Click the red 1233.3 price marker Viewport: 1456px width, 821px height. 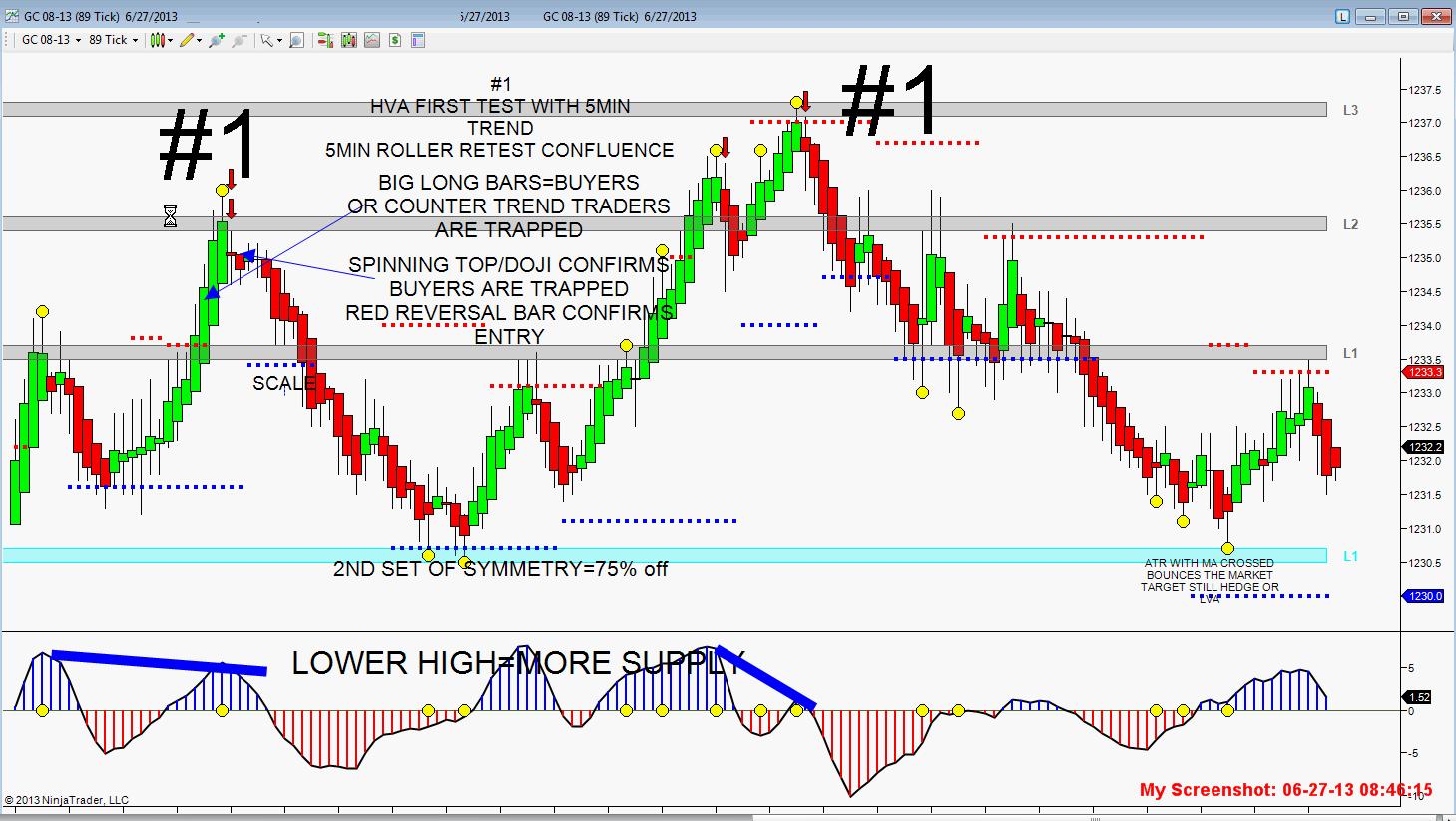[1424, 372]
